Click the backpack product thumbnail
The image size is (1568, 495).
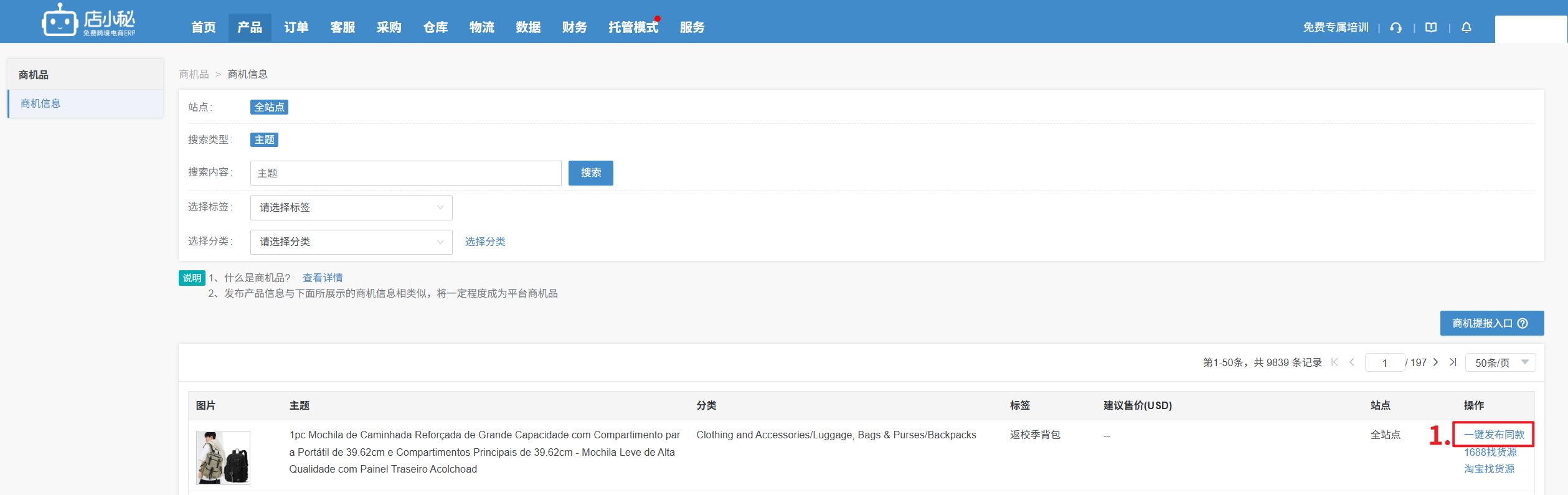click(x=223, y=458)
